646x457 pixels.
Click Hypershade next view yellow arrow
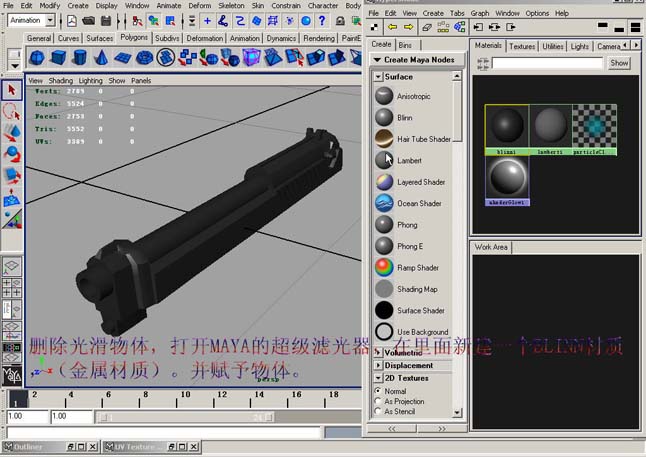(408, 27)
